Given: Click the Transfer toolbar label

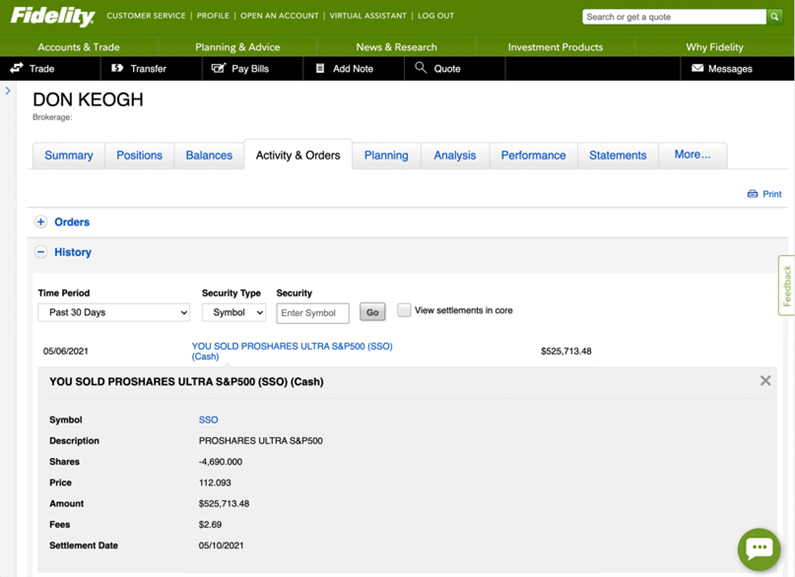Looking at the screenshot, I should point(148,68).
